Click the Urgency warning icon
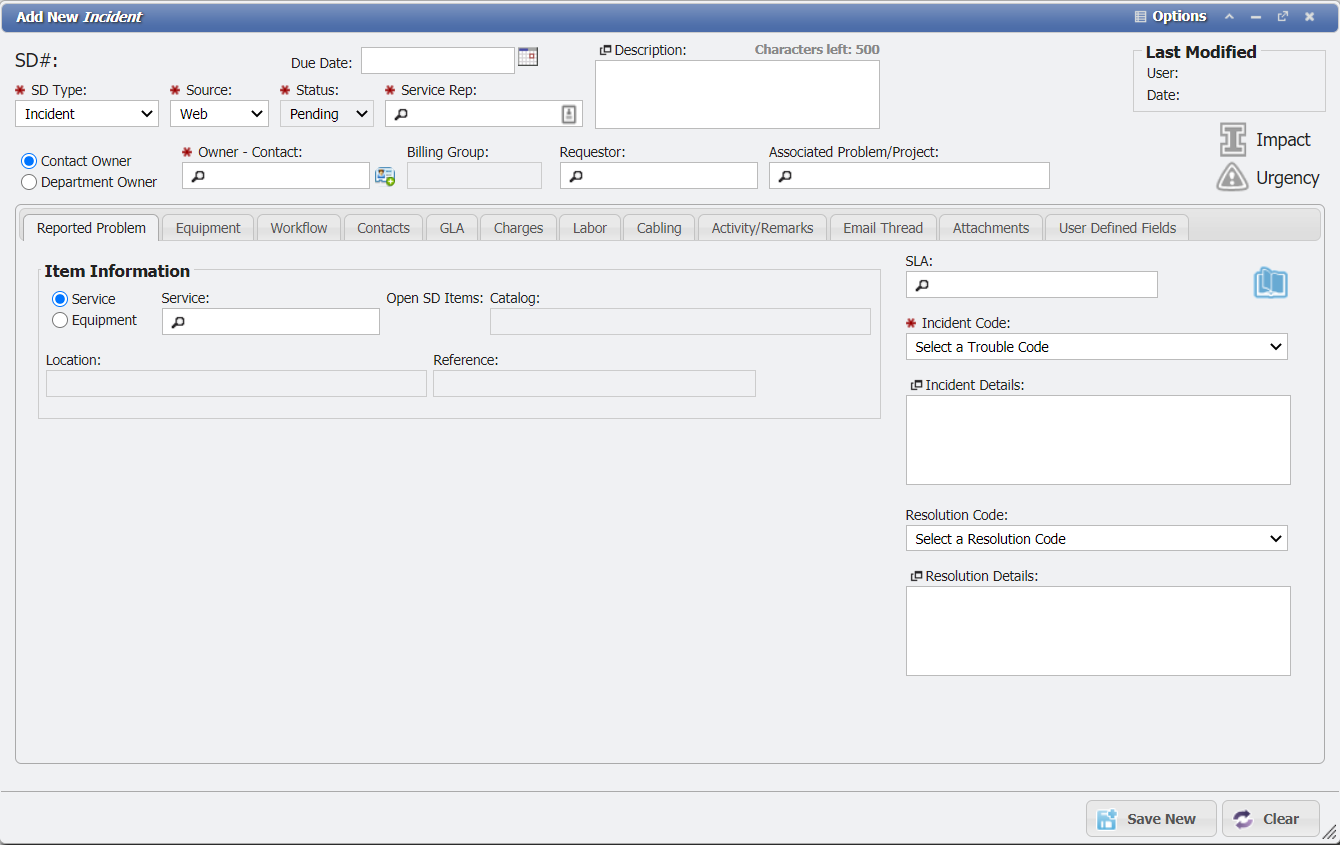The image size is (1340, 845). 1232,177
